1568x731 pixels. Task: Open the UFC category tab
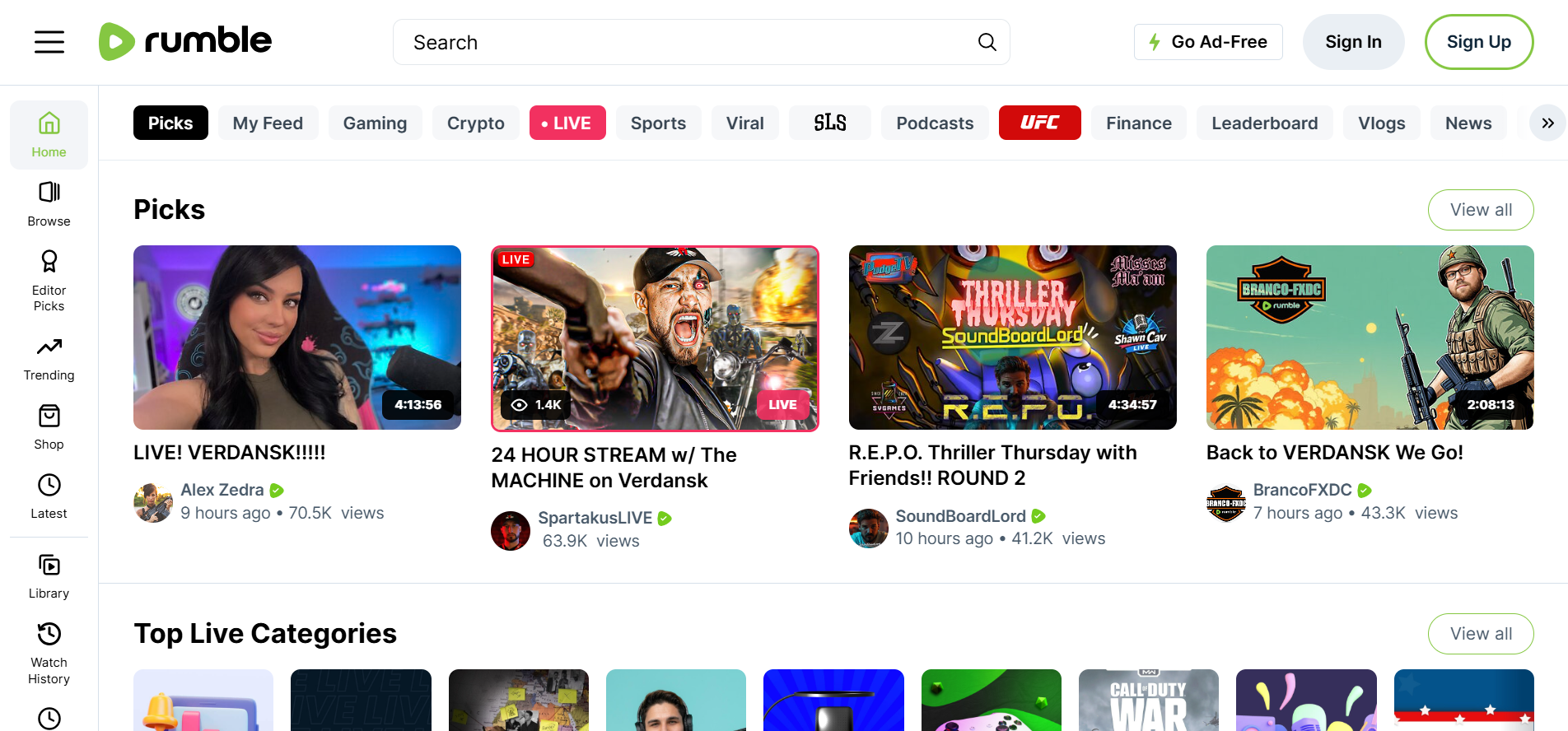[x=1039, y=123]
